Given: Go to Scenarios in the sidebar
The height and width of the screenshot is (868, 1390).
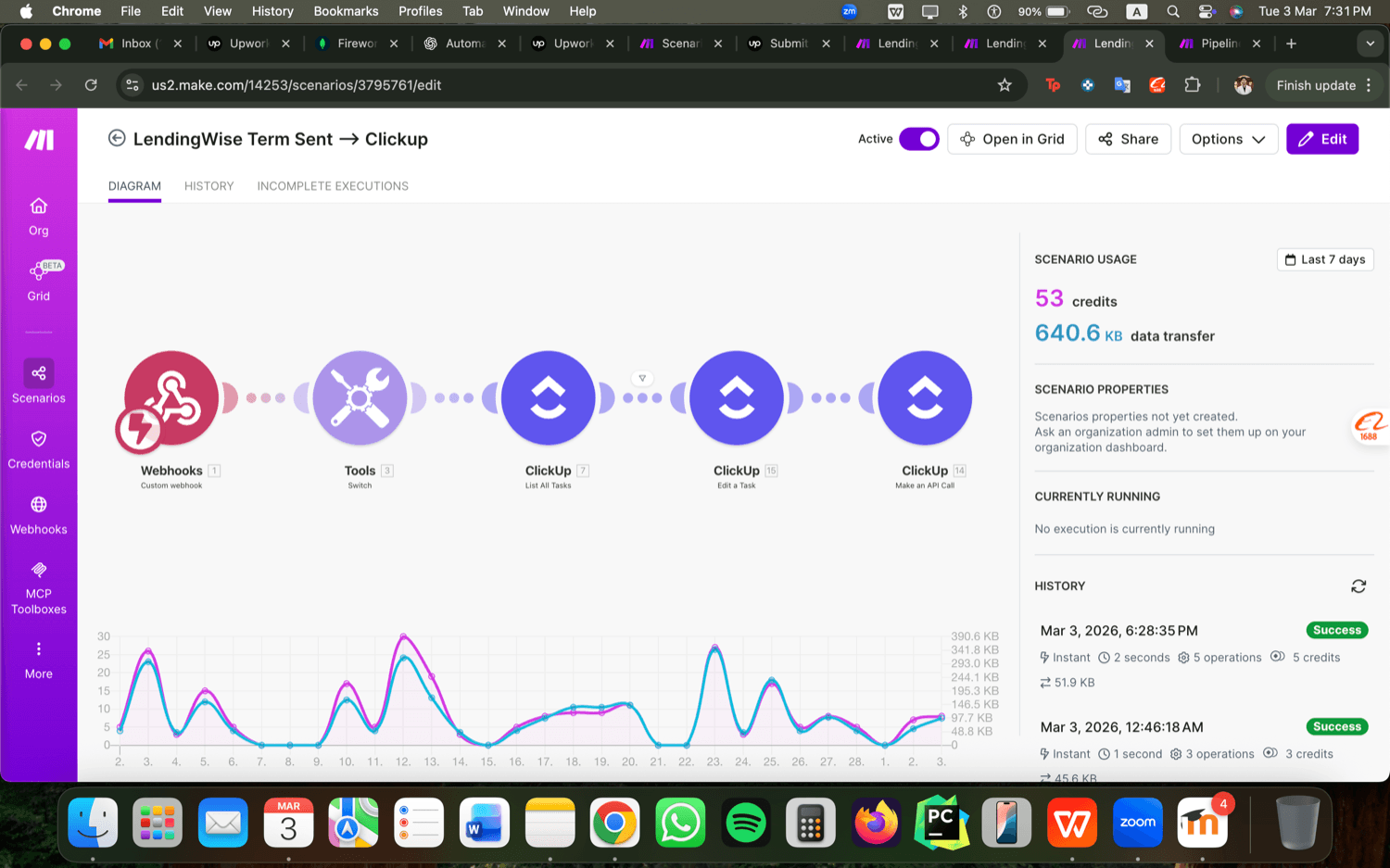Looking at the screenshot, I should coord(38,382).
